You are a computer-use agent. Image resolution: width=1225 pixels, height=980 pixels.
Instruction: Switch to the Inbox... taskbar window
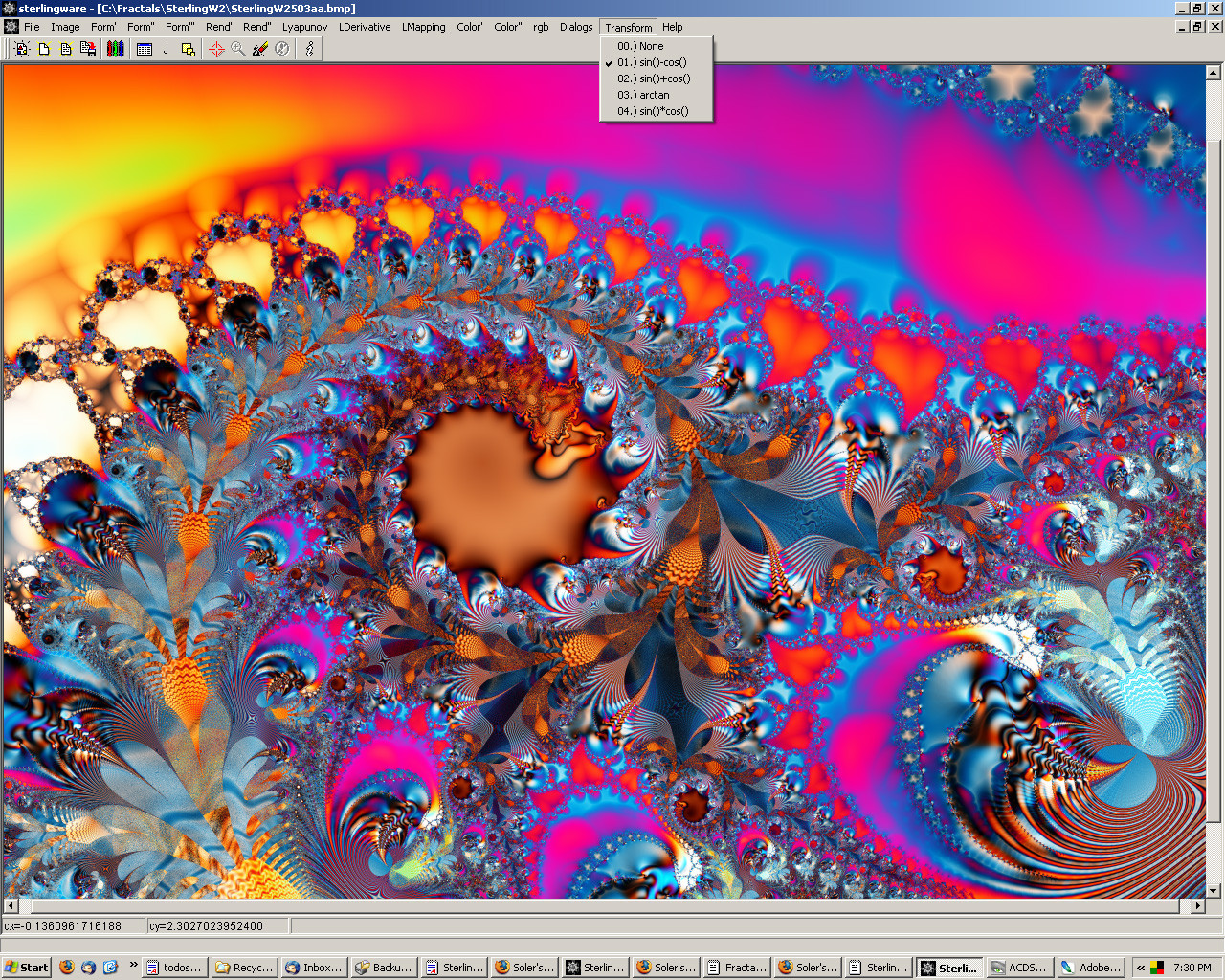coord(314,968)
